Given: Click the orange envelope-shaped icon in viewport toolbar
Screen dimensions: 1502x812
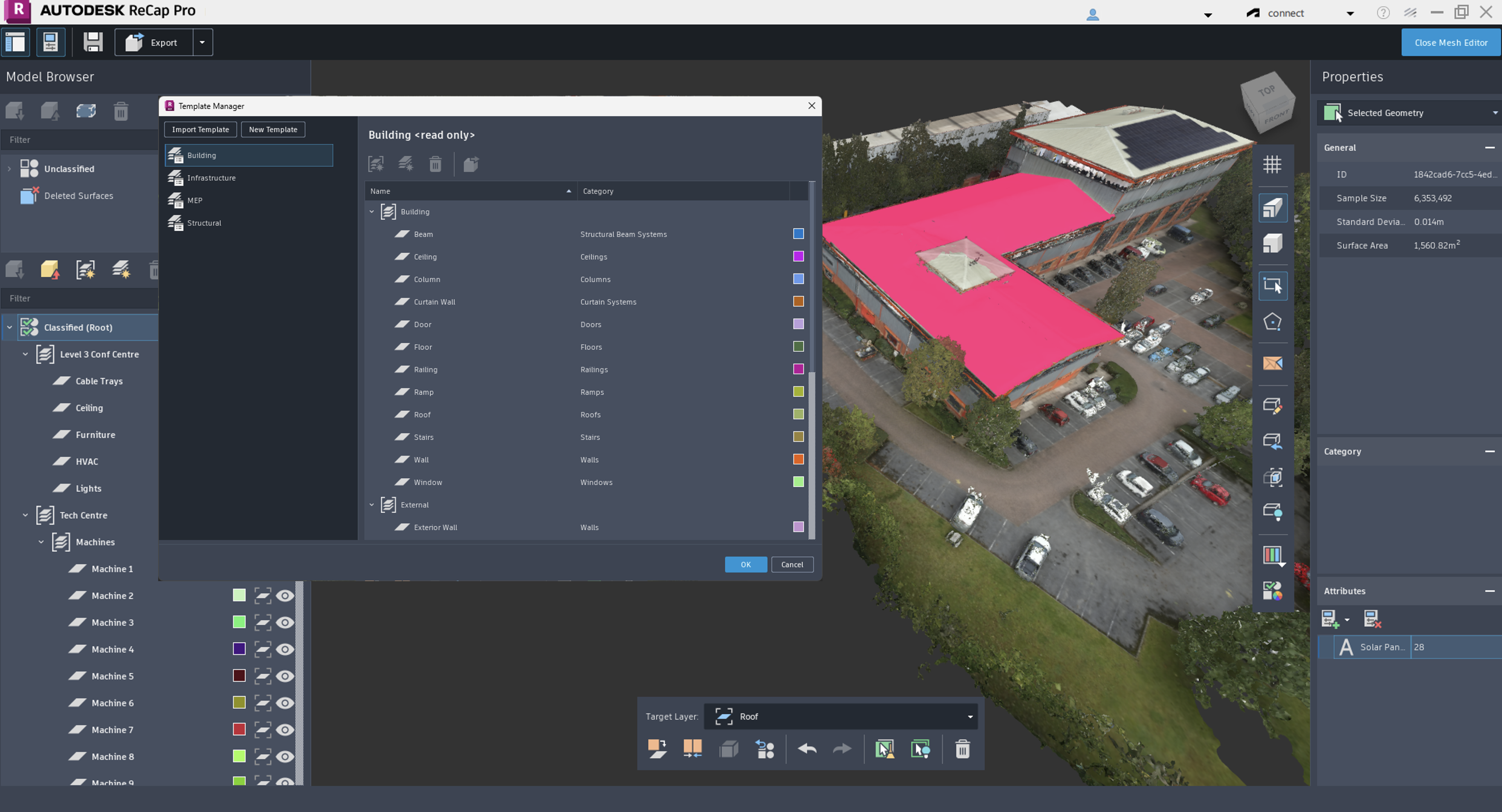Looking at the screenshot, I should [x=1272, y=363].
